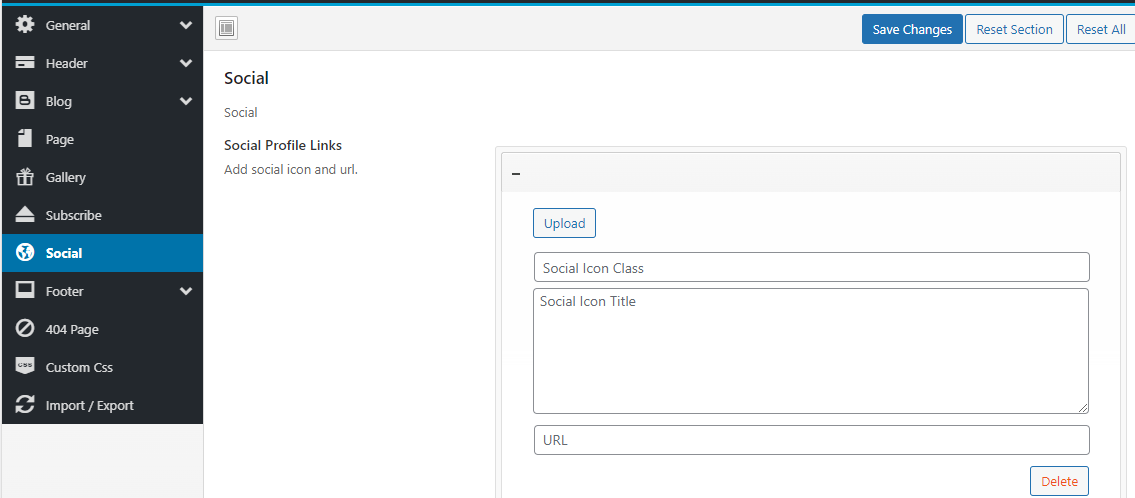Click Upload to add a social icon

coord(564,223)
